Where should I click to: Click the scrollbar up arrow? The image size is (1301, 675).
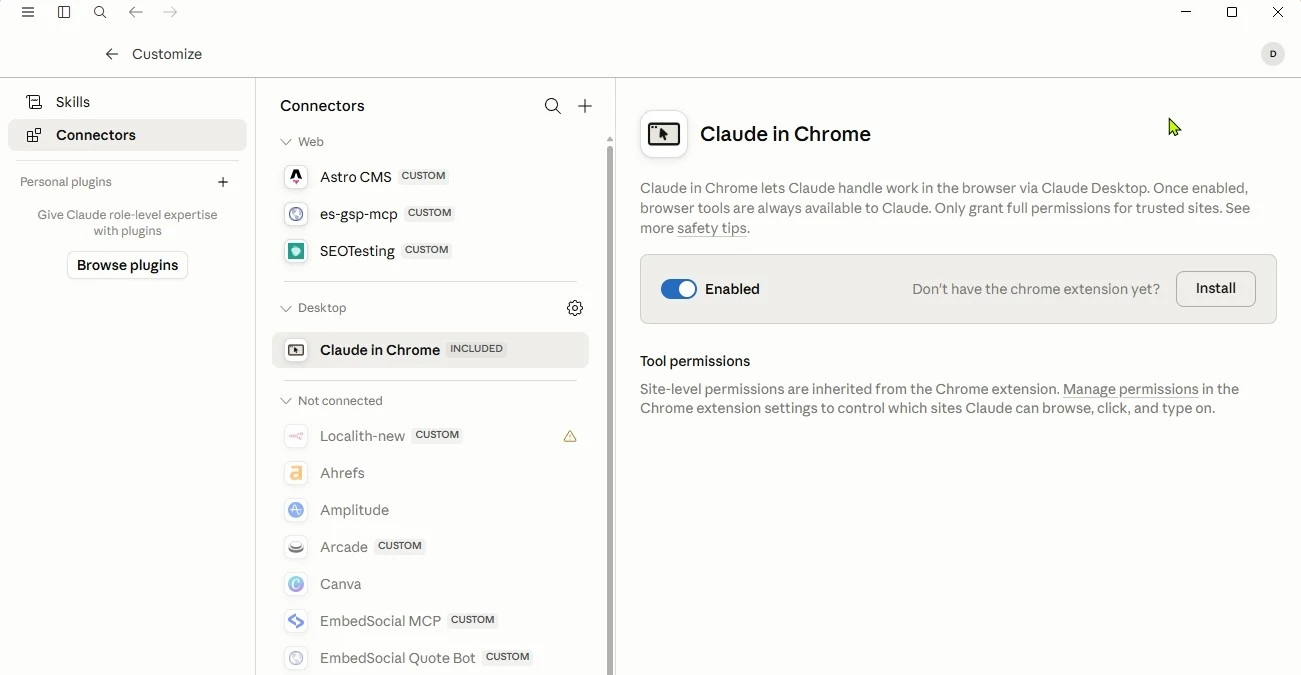click(610, 140)
